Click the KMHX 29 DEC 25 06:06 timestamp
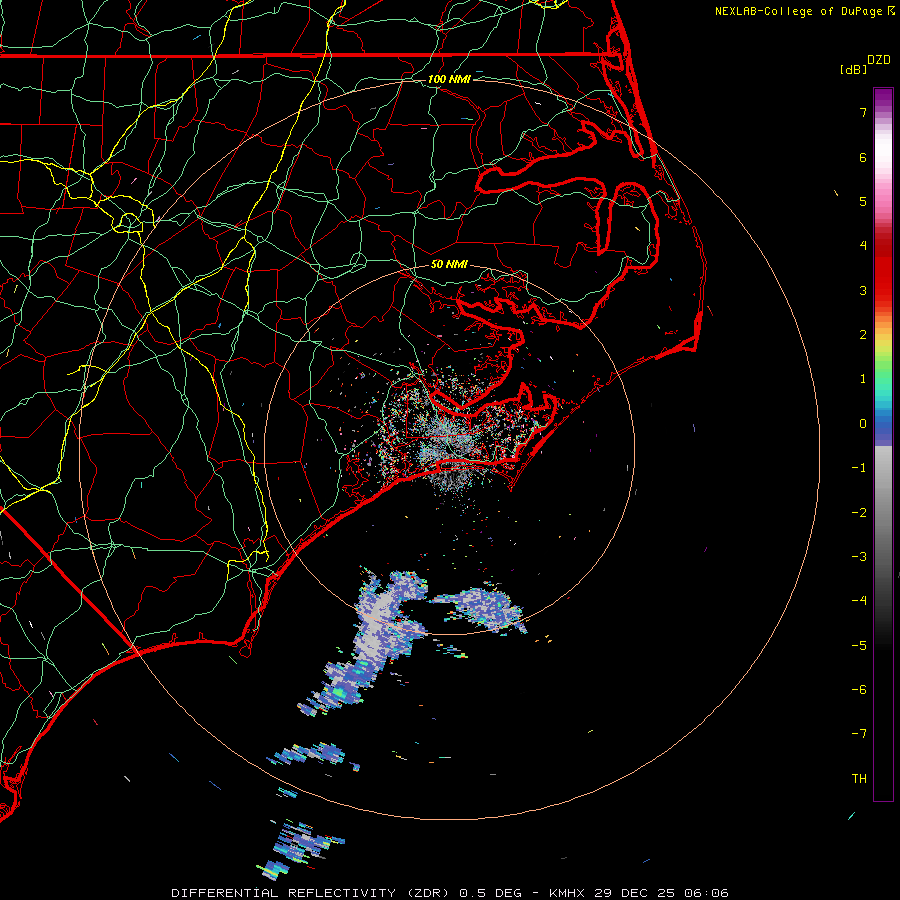This screenshot has height=900, width=900. [x=639, y=893]
